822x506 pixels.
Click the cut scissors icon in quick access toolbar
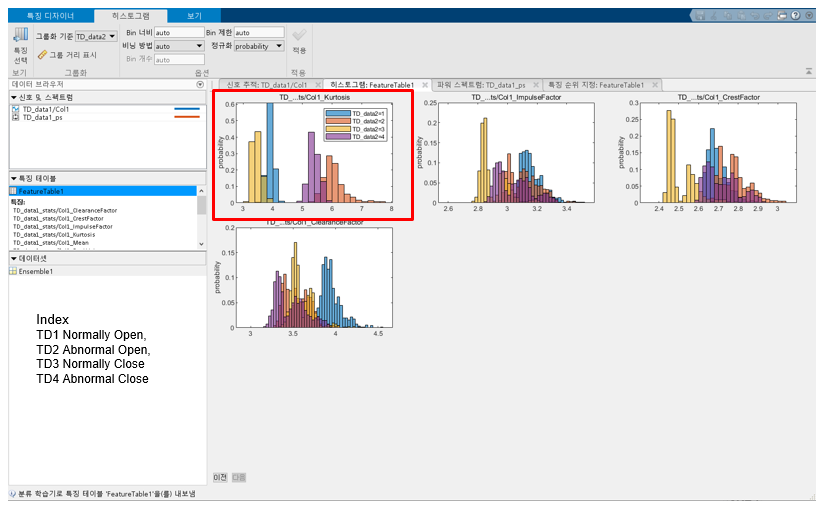[x=714, y=16]
